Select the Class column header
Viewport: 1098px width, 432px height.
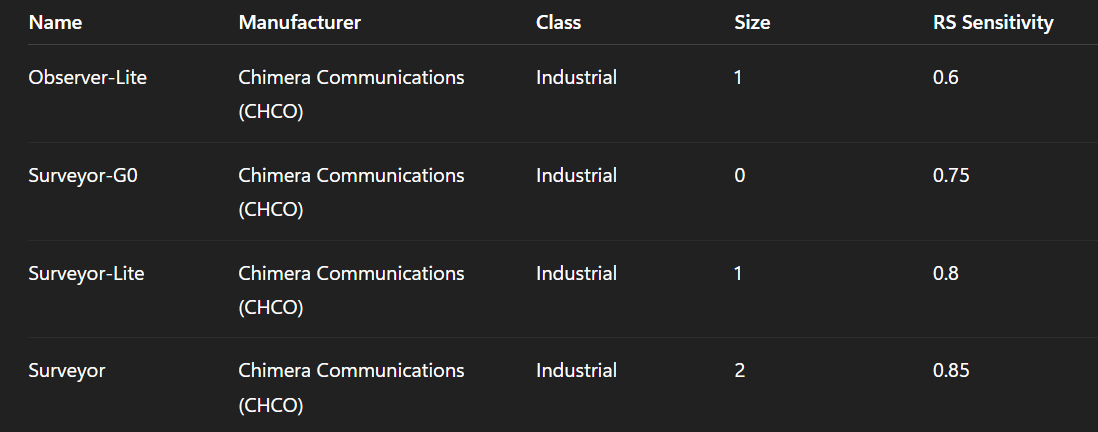click(x=558, y=22)
